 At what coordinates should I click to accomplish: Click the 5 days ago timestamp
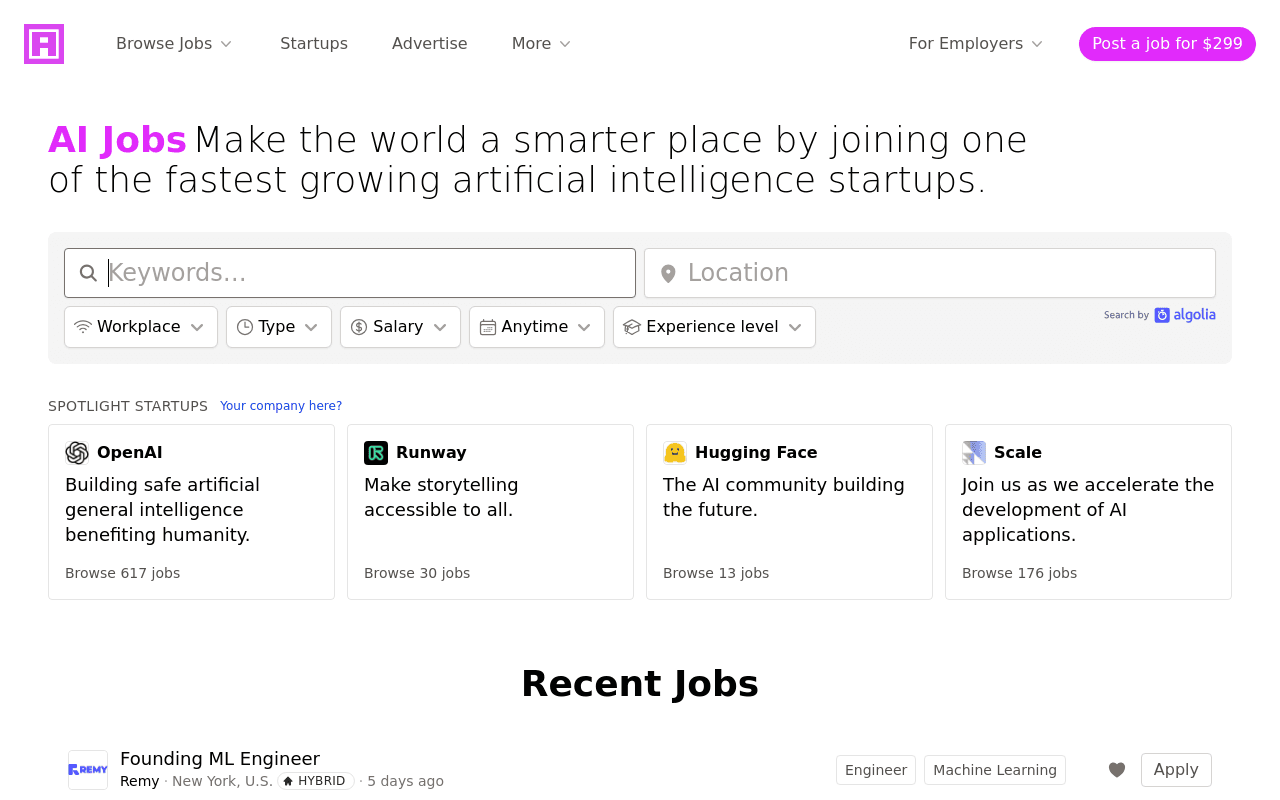[x=405, y=781]
